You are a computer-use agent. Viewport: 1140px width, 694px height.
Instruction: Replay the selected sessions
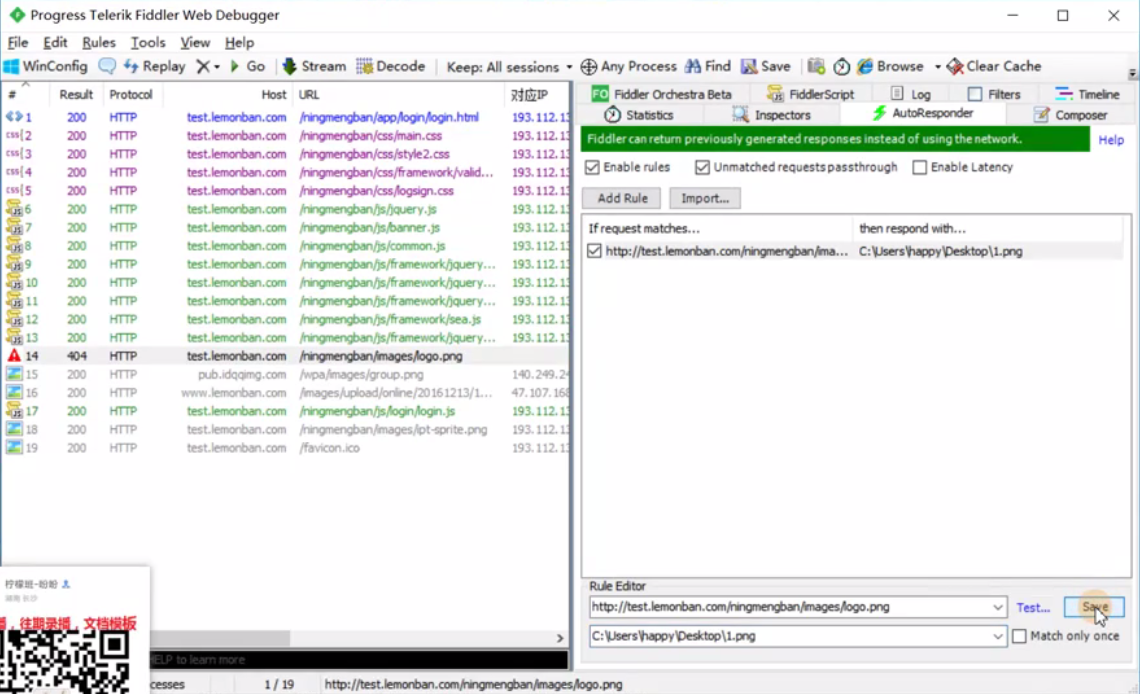coord(154,66)
